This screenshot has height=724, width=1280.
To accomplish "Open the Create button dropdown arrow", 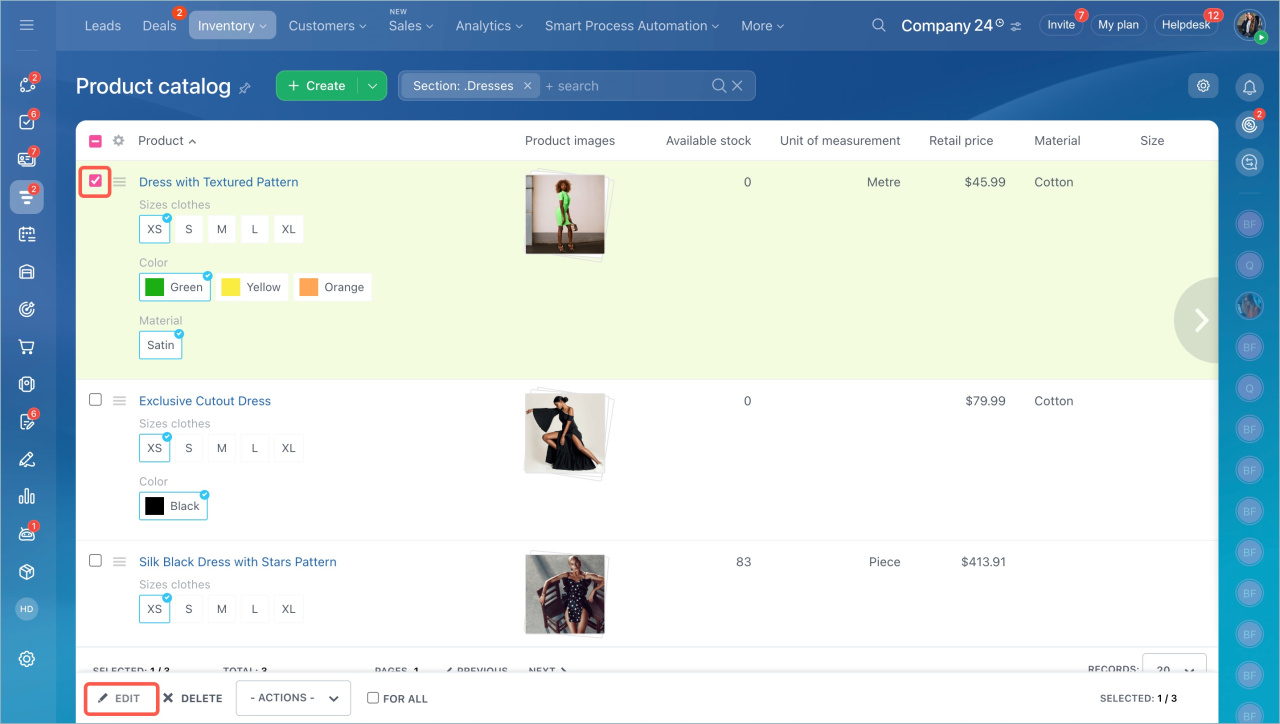I will pos(372,86).
